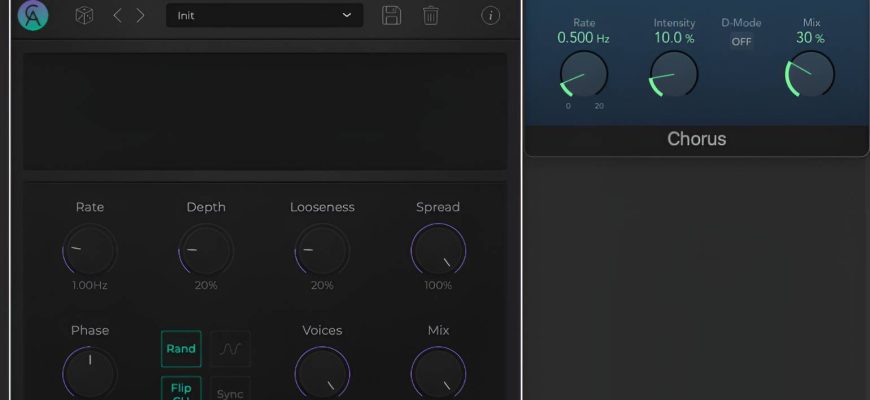The height and width of the screenshot is (400, 870).
Task: Go to next preset with right arrow
Action: point(141,16)
